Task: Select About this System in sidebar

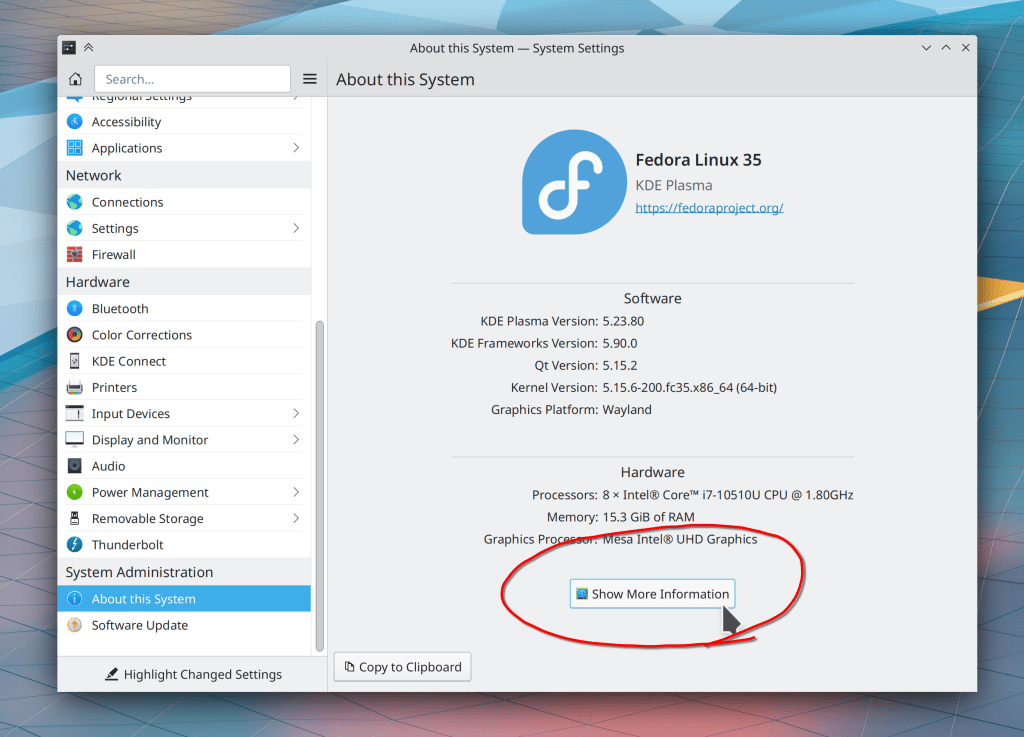Action: (x=143, y=599)
